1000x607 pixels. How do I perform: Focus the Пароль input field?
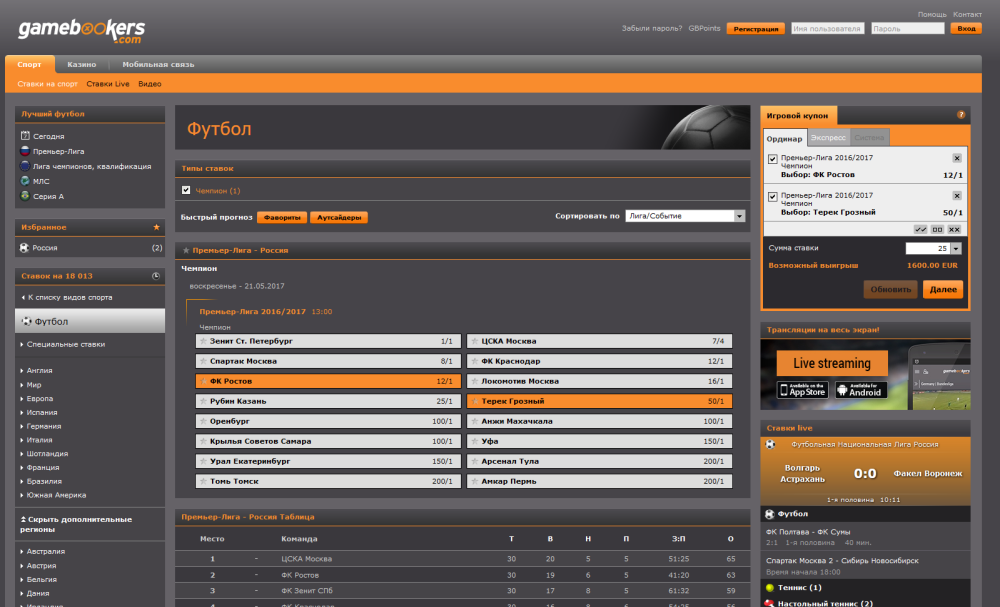coord(908,29)
